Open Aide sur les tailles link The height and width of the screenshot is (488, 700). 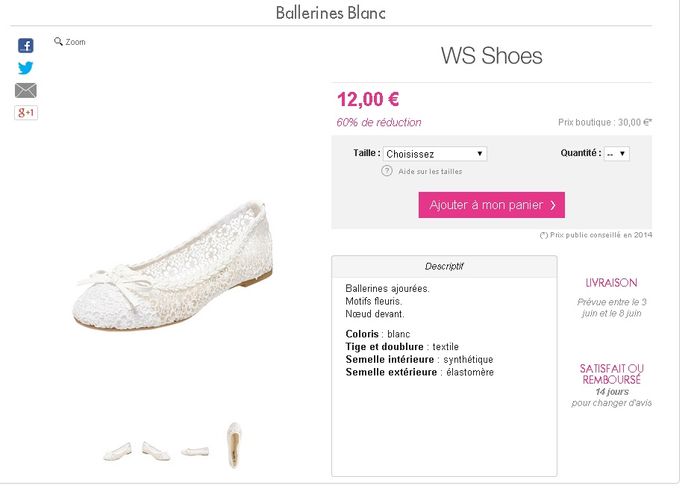coord(430,172)
